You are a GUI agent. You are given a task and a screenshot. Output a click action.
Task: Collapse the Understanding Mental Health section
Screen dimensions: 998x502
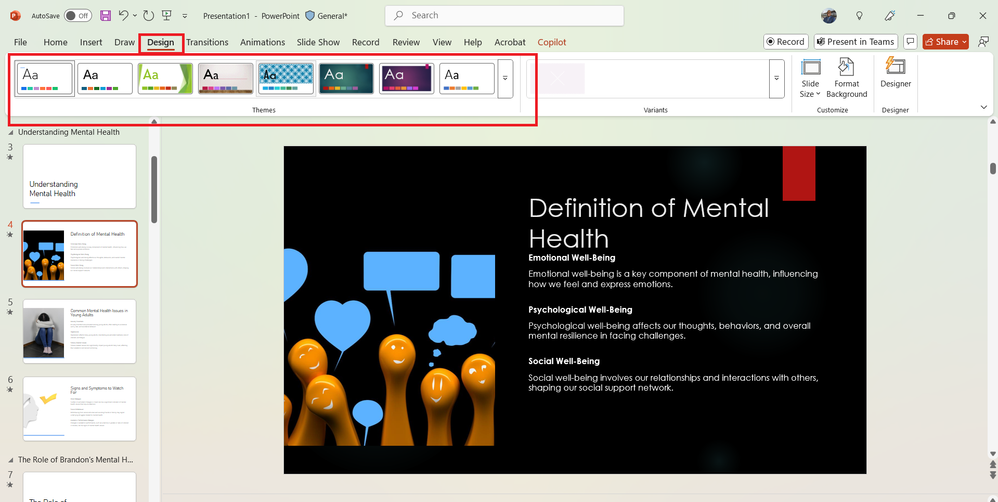11,132
